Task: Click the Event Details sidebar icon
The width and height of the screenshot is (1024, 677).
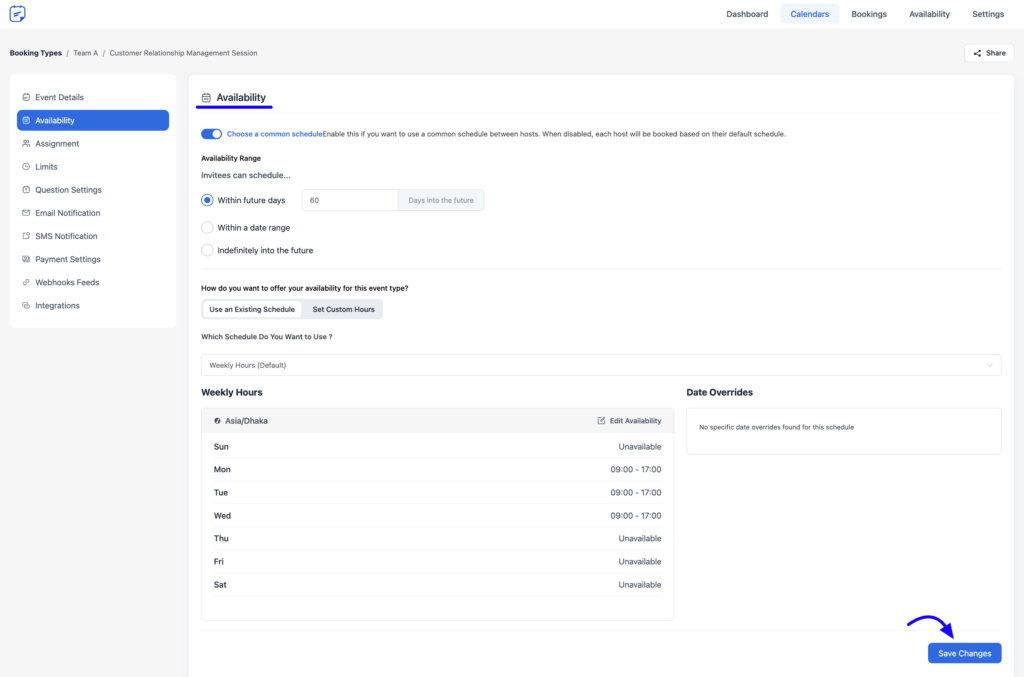Action: (x=26, y=97)
